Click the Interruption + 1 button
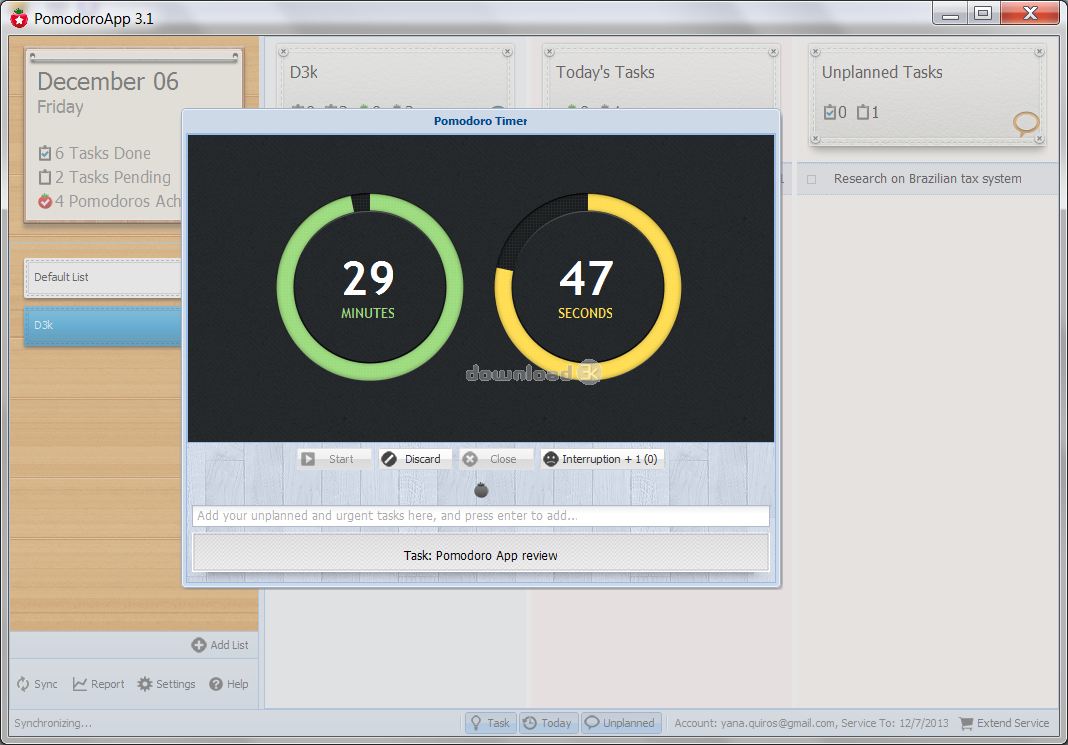Image resolution: width=1068 pixels, height=745 pixels. [601, 459]
